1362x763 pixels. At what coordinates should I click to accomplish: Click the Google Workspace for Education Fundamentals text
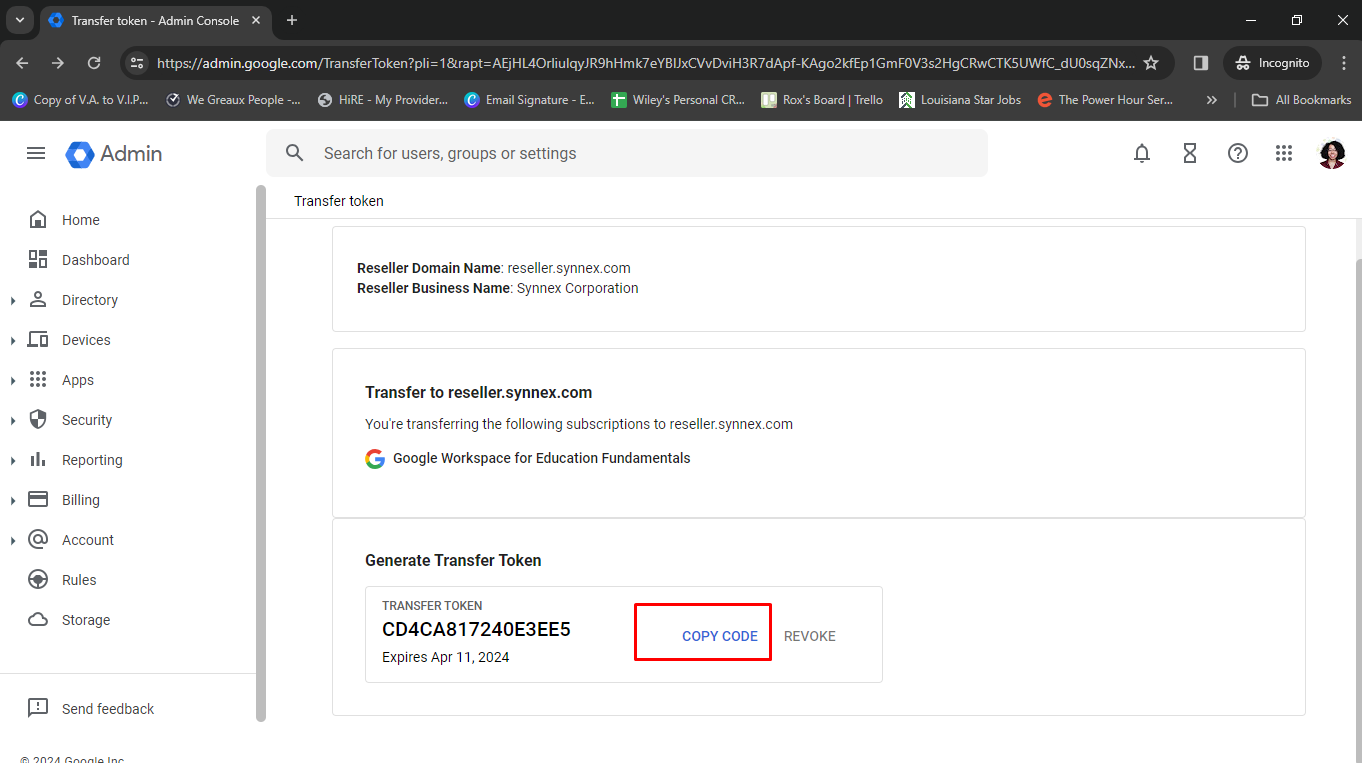[x=541, y=458]
